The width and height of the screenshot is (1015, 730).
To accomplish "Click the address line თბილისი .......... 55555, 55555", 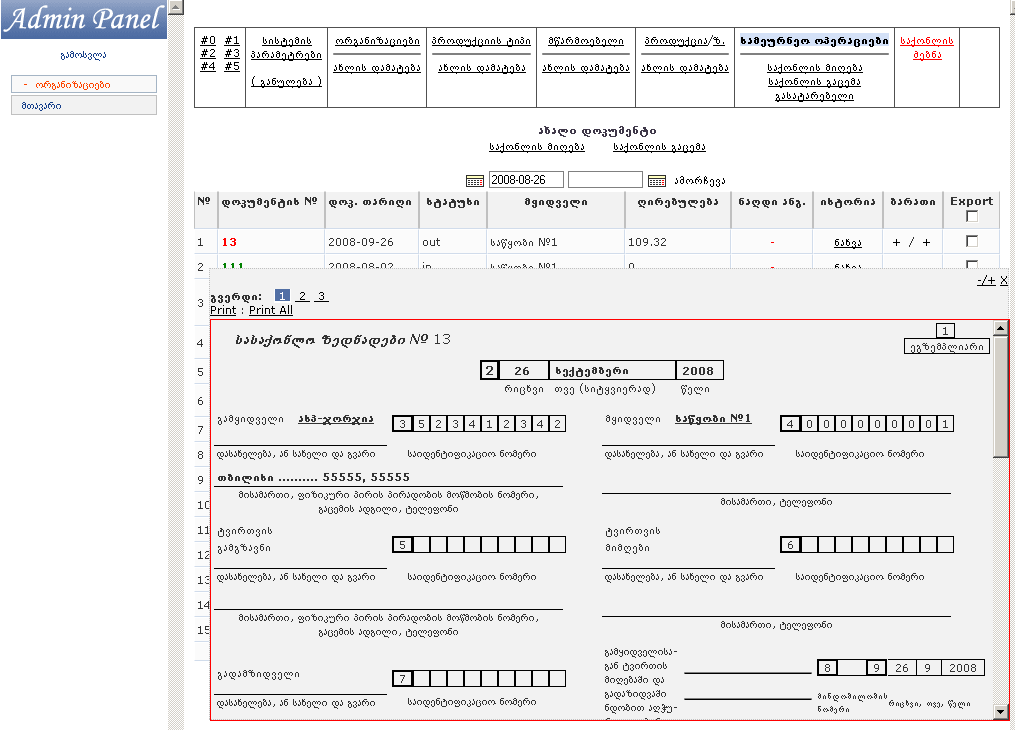I will (x=313, y=478).
